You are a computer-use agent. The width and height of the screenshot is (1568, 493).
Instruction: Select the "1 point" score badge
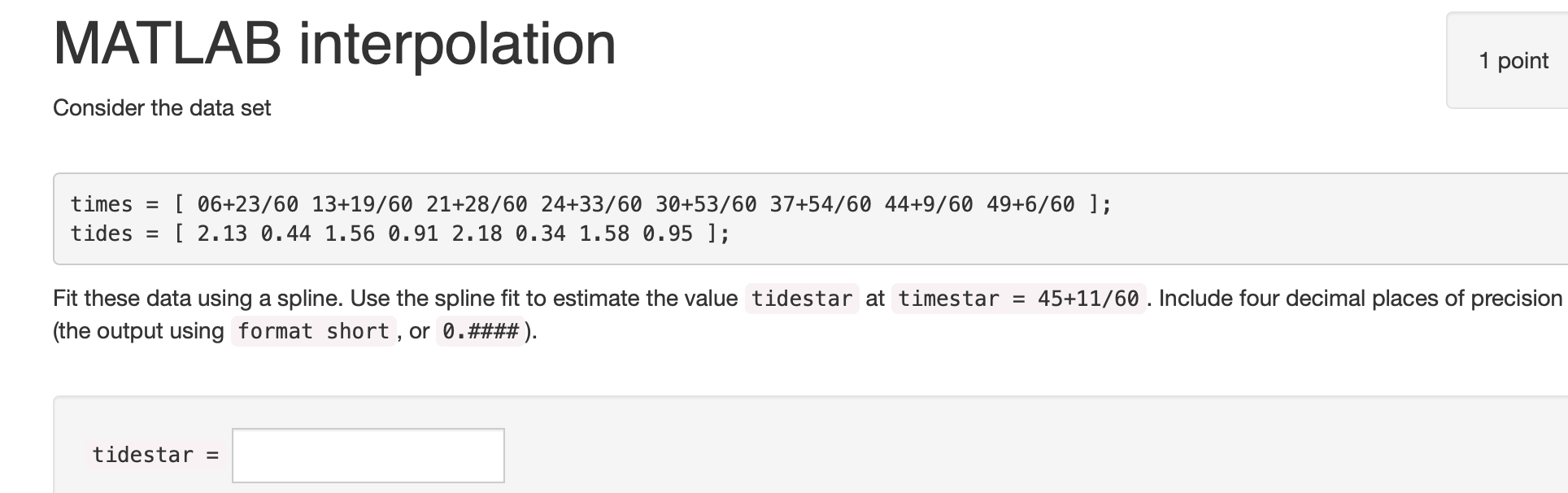point(1514,60)
